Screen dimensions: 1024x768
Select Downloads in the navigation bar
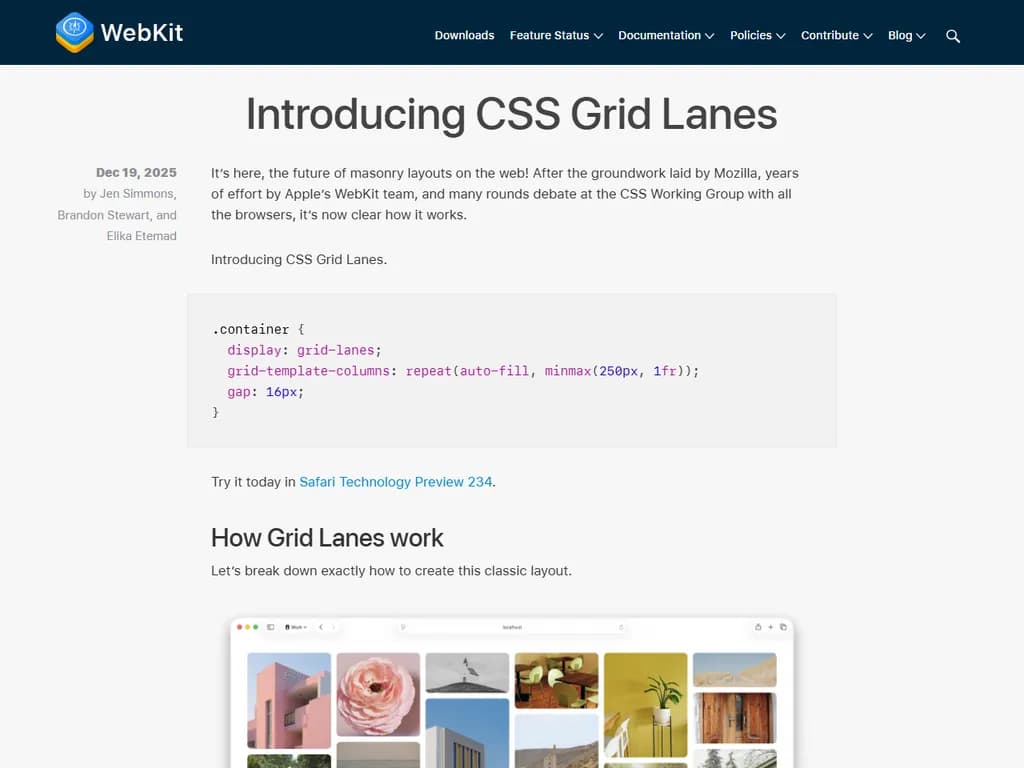464,35
